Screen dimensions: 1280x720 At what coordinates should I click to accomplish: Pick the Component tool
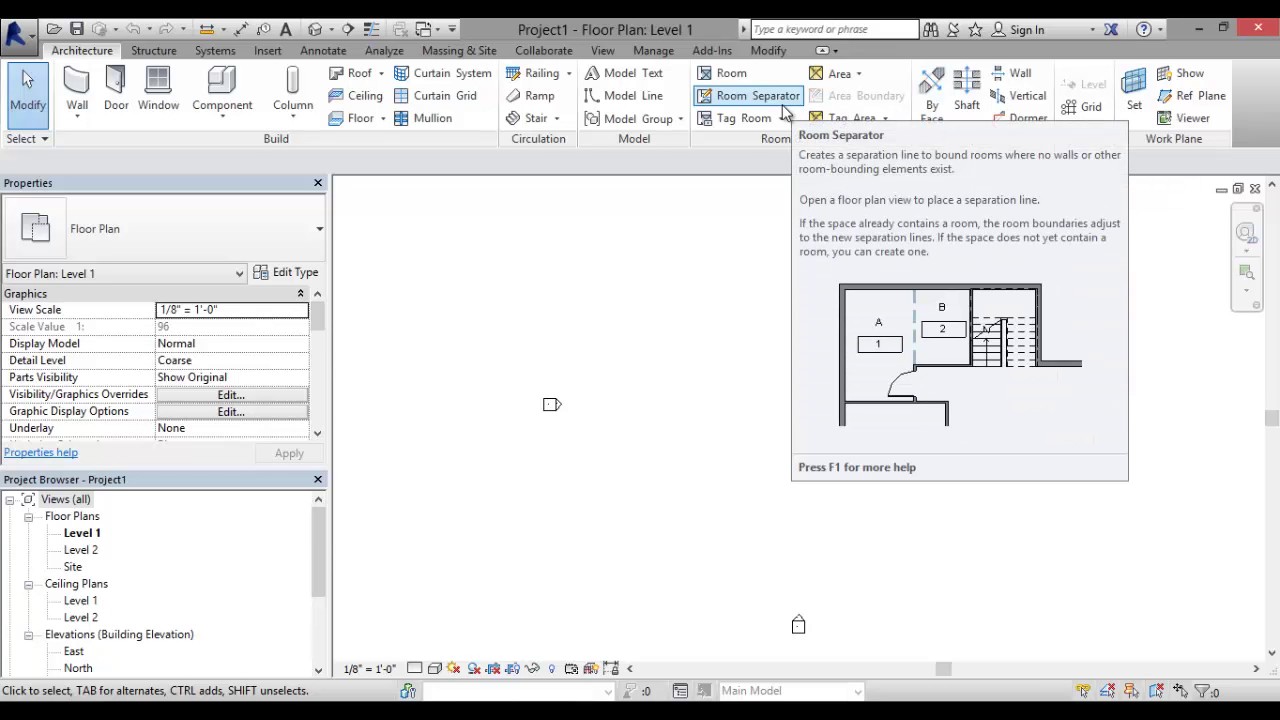coord(222,90)
